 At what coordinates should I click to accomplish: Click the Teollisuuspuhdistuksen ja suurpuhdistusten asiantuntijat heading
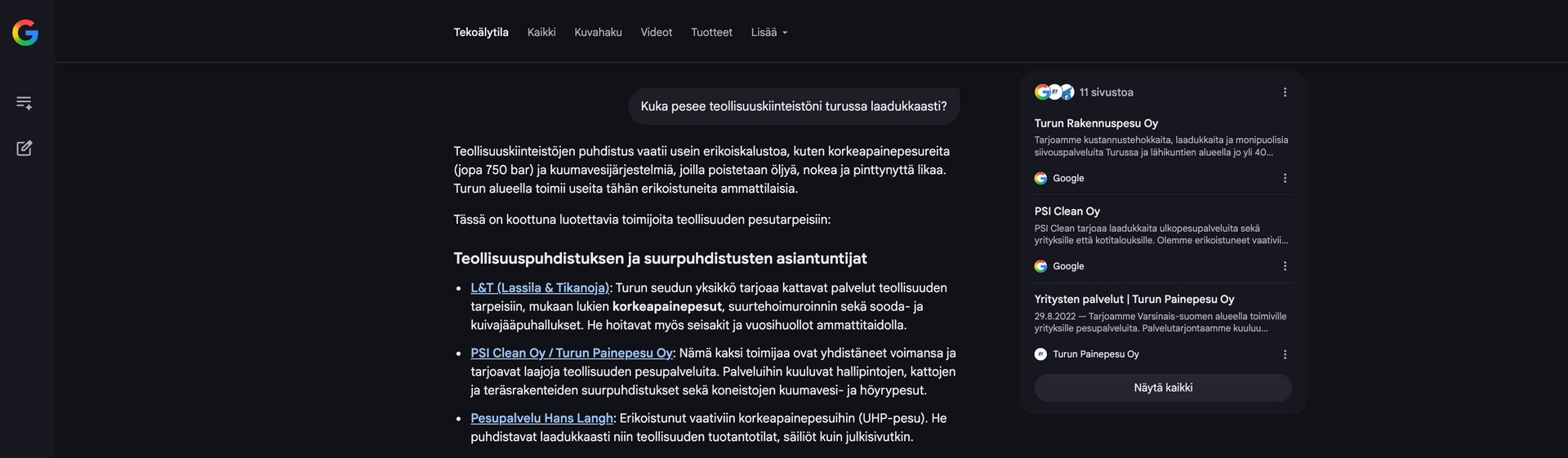tap(660, 259)
